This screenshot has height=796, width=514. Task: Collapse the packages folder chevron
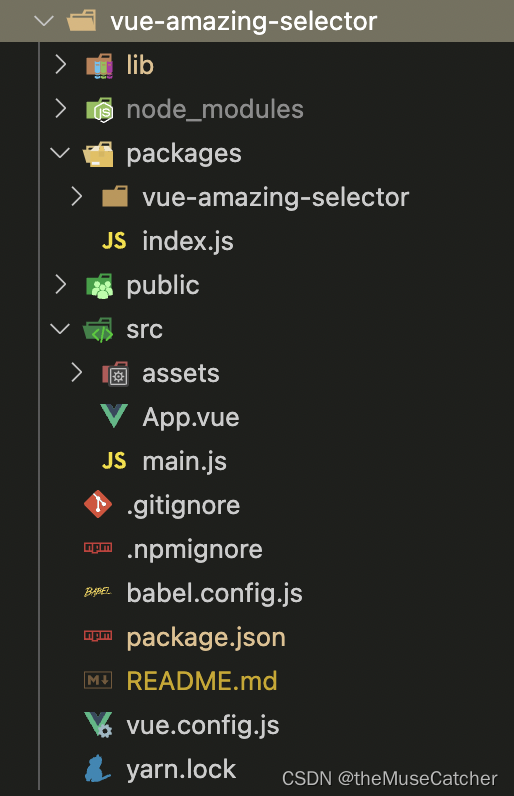(x=60, y=153)
